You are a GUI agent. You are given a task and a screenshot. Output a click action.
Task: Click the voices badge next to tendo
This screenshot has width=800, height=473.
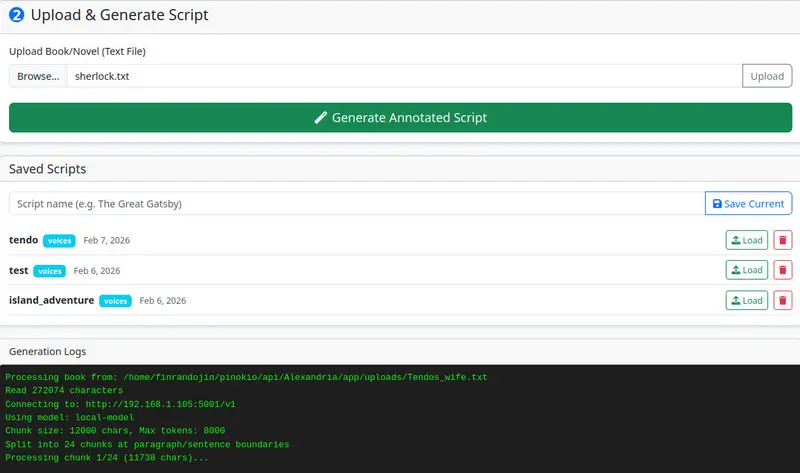click(x=59, y=241)
